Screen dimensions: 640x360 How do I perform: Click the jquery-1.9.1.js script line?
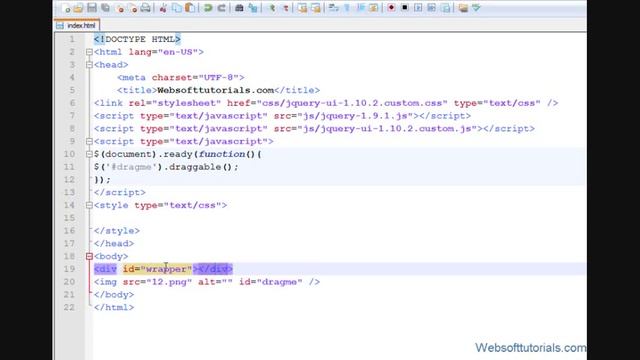[x=282, y=116]
